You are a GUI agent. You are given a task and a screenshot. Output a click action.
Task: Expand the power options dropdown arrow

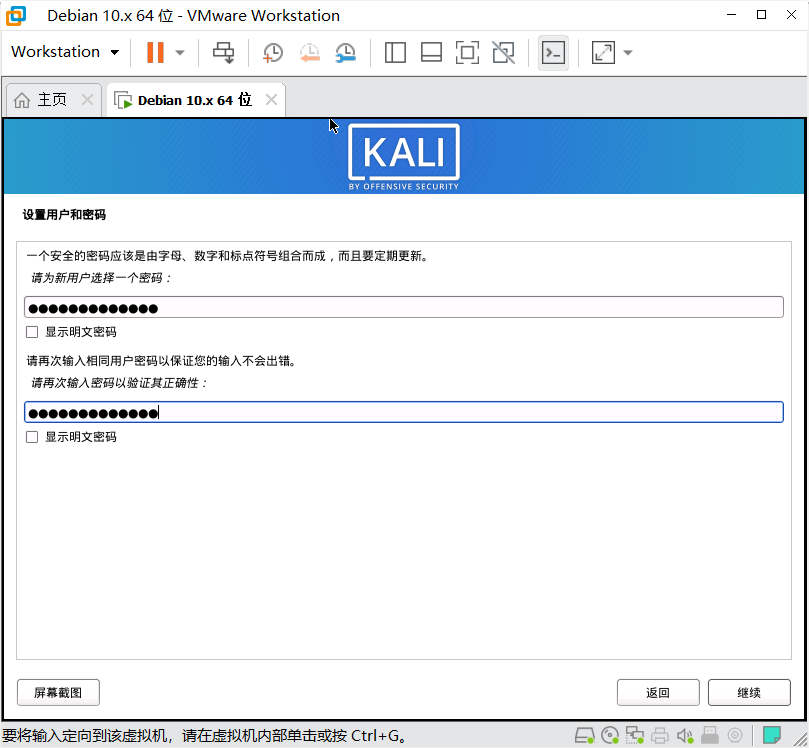[180, 53]
